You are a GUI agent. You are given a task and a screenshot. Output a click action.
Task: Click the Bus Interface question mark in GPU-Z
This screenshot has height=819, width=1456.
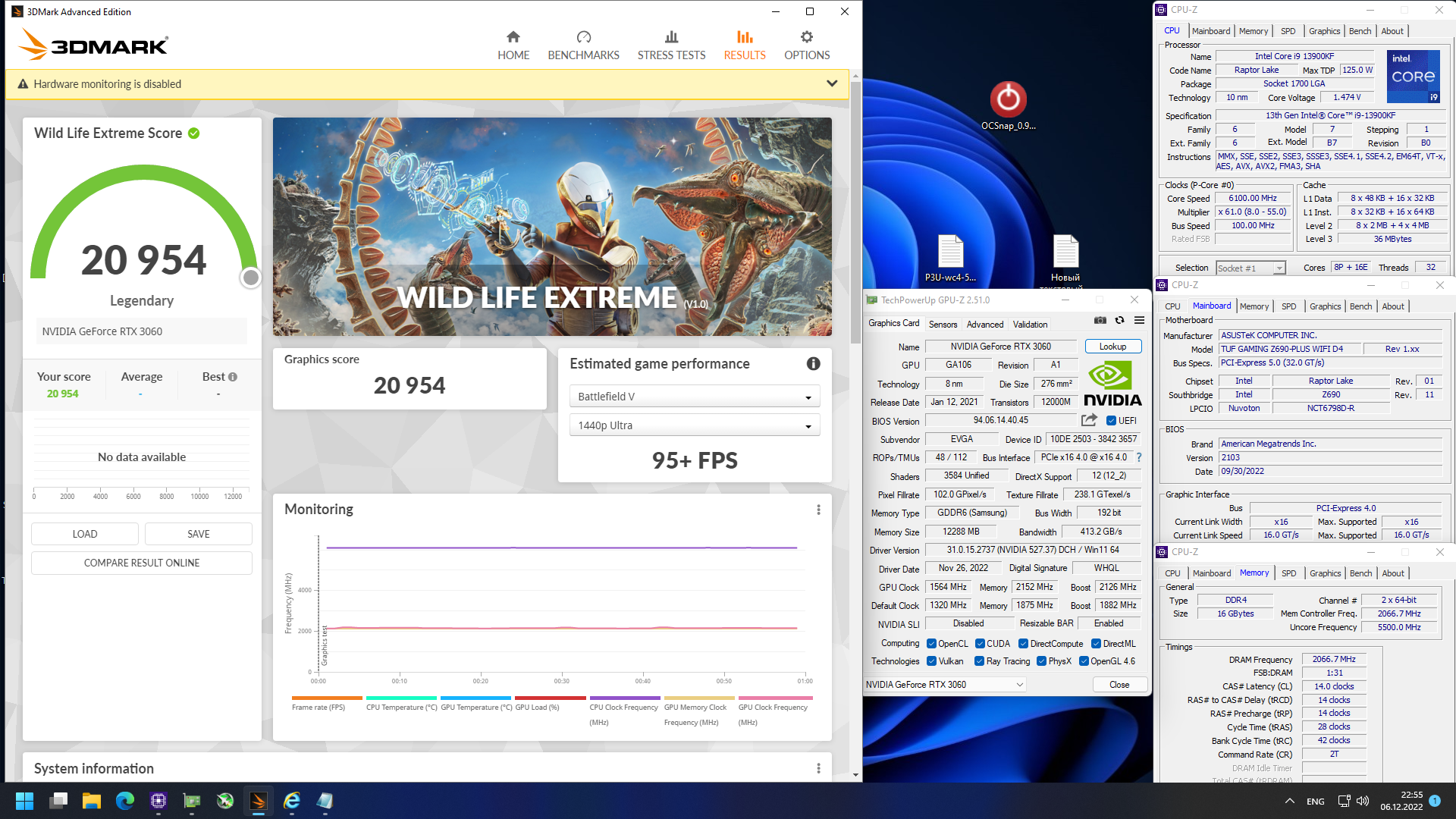pyautogui.click(x=1139, y=457)
